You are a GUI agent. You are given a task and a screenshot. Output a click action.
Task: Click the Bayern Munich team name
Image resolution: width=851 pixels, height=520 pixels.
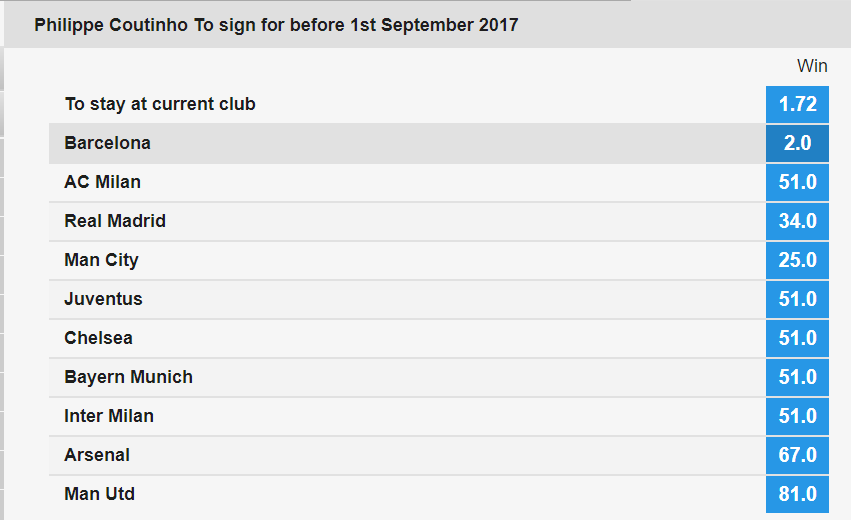point(128,377)
